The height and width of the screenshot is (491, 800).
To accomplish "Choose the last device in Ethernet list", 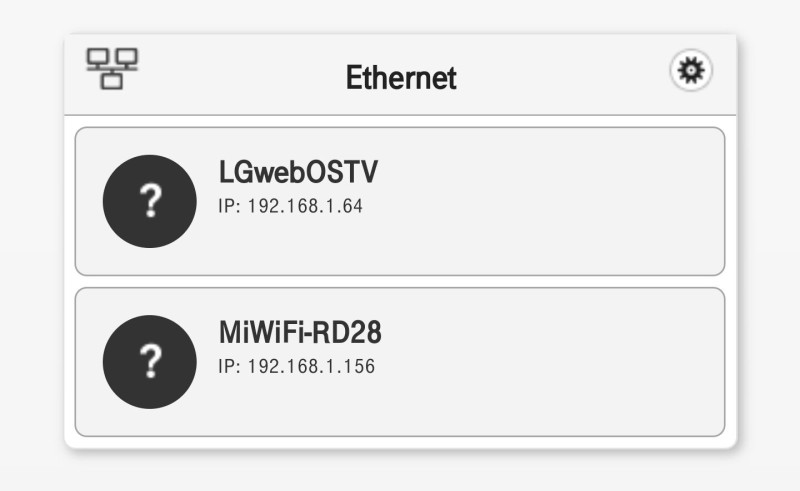I will [400, 362].
